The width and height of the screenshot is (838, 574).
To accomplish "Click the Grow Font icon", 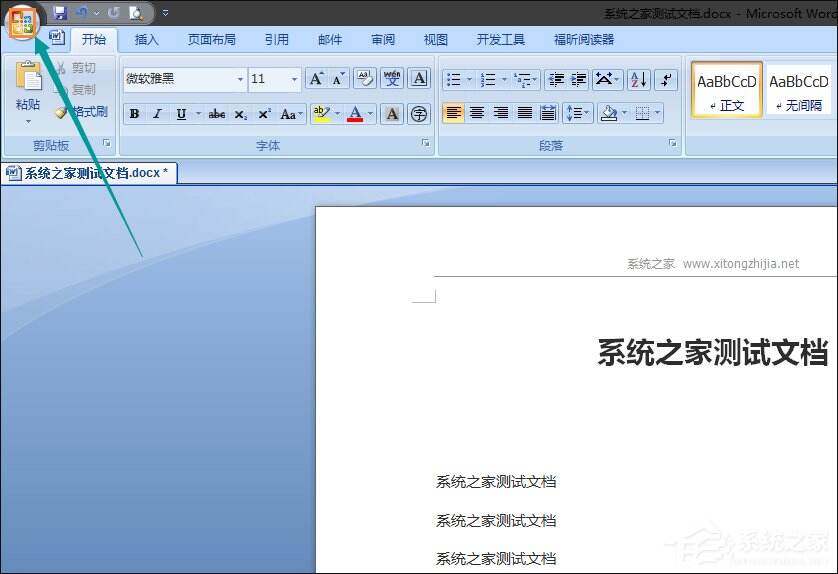I will tap(315, 79).
